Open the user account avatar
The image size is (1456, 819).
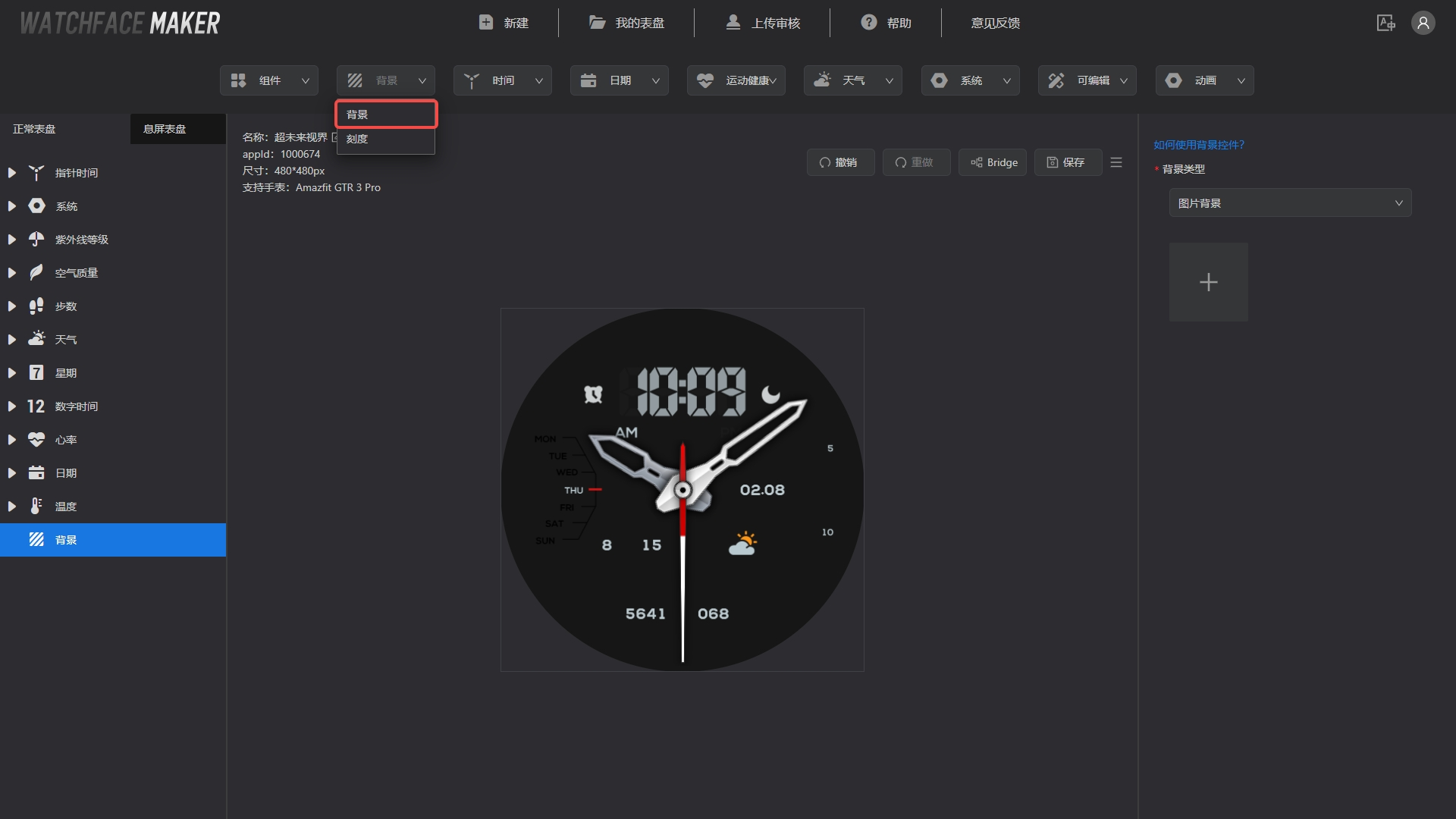click(x=1423, y=23)
